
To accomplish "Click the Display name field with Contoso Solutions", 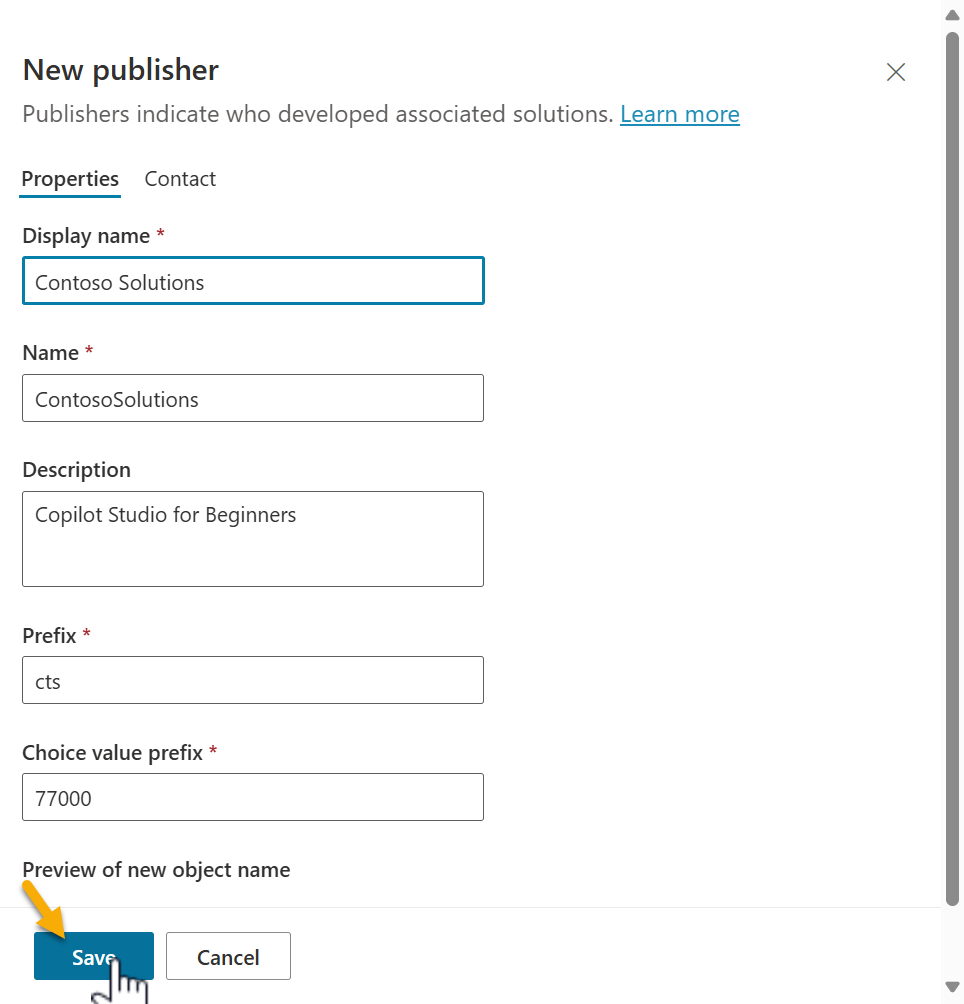I will (253, 281).
